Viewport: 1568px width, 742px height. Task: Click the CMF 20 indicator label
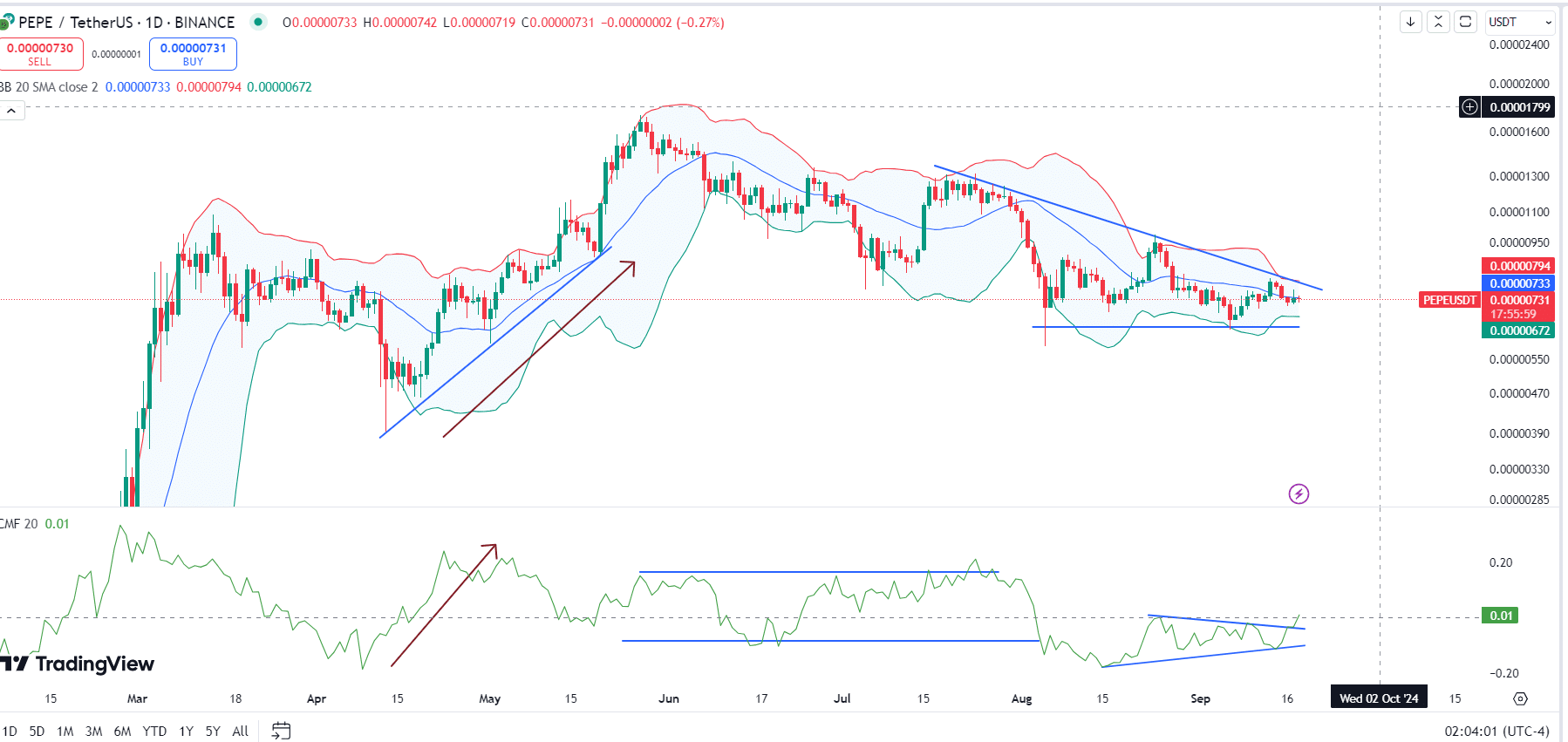click(19, 524)
